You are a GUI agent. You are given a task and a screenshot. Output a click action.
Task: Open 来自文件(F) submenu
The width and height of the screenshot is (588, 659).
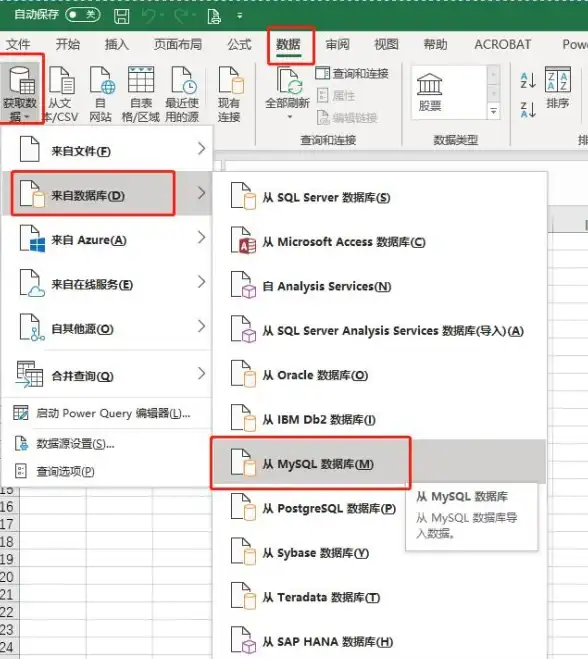pyautogui.click(x=107, y=149)
